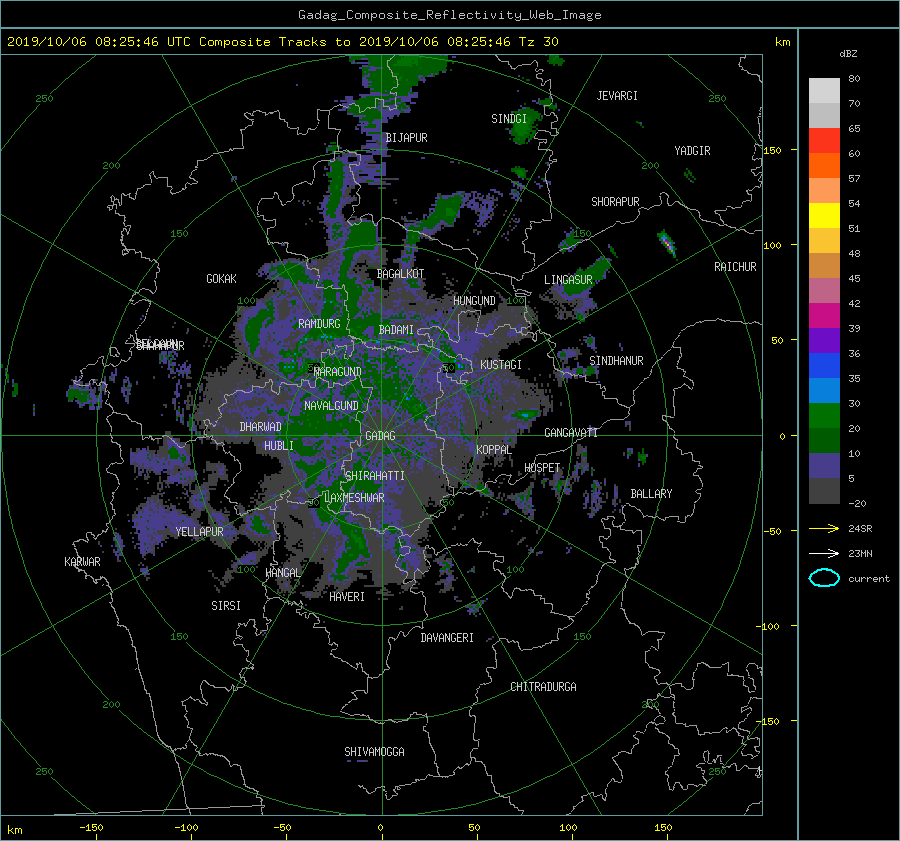Click the HOSPET city label
This screenshot has height=841, width=900.
click(542, 468)
